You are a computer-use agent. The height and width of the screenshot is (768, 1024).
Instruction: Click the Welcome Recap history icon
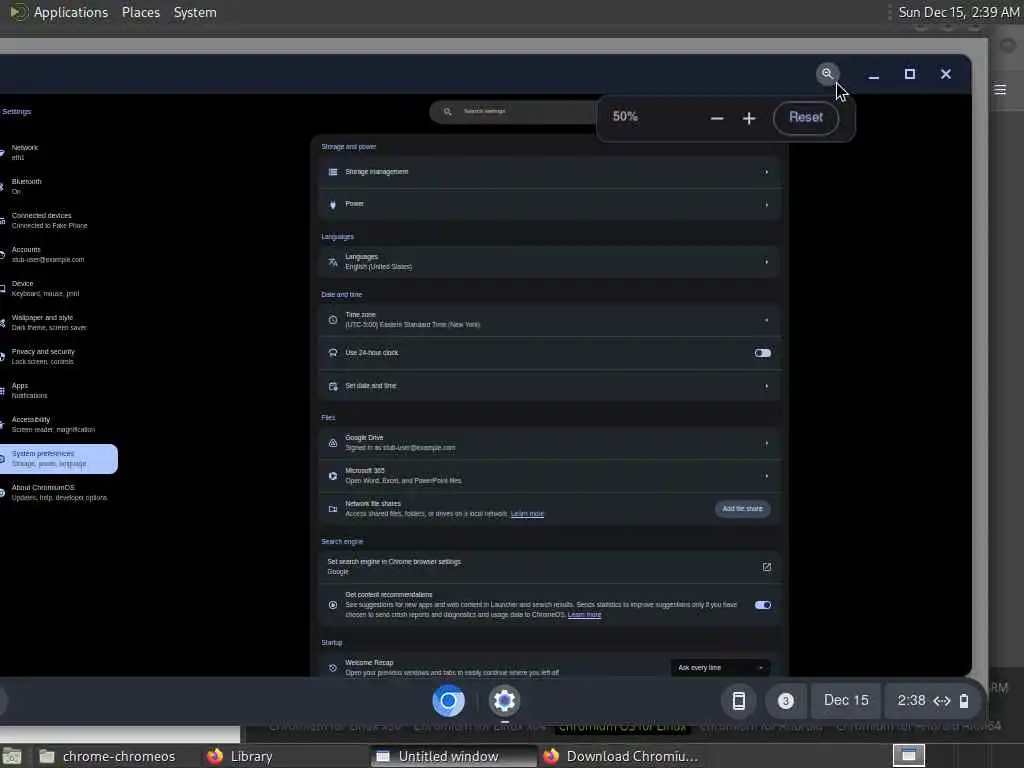point(333,667)
